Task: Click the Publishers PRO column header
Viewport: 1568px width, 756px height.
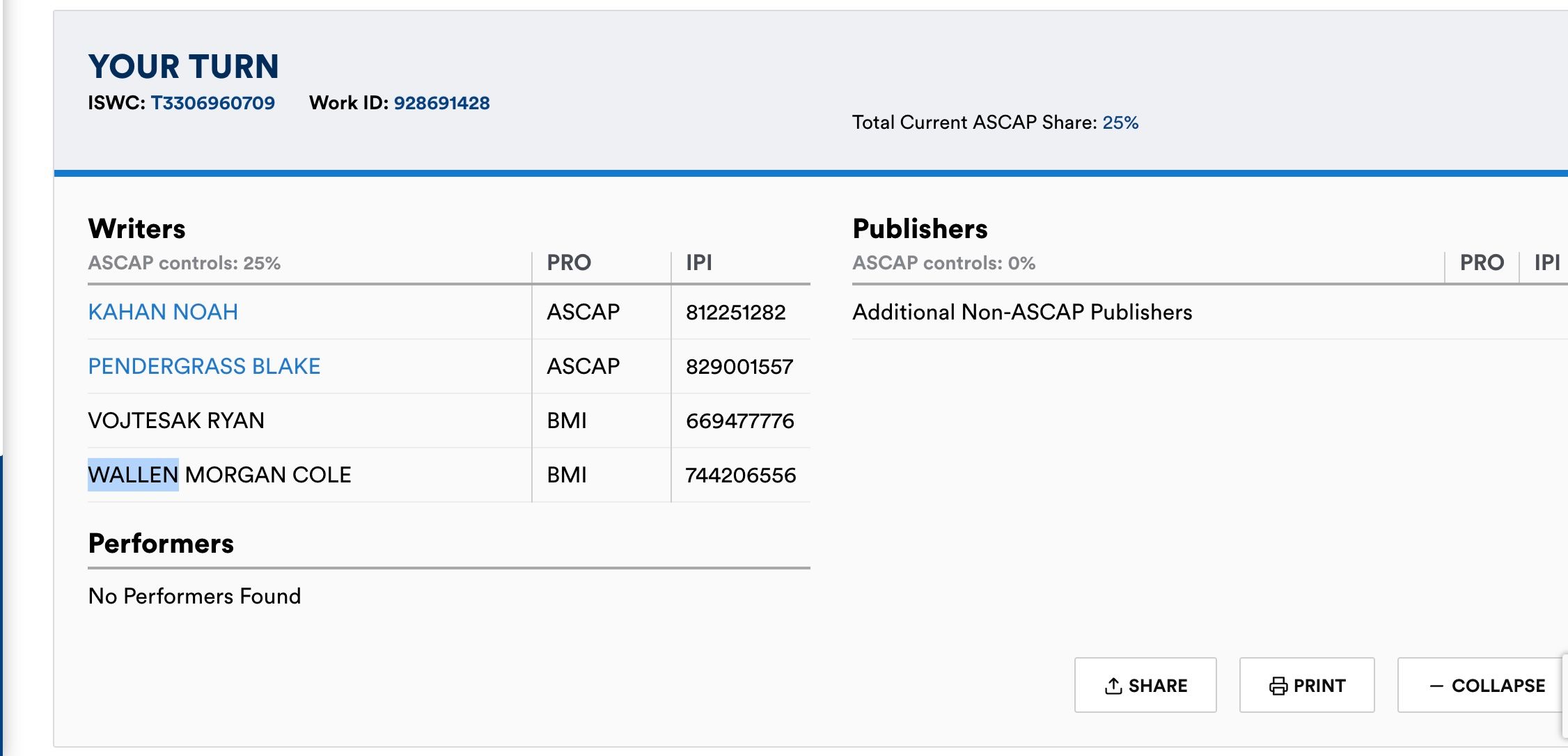Action: [1482, 262]
